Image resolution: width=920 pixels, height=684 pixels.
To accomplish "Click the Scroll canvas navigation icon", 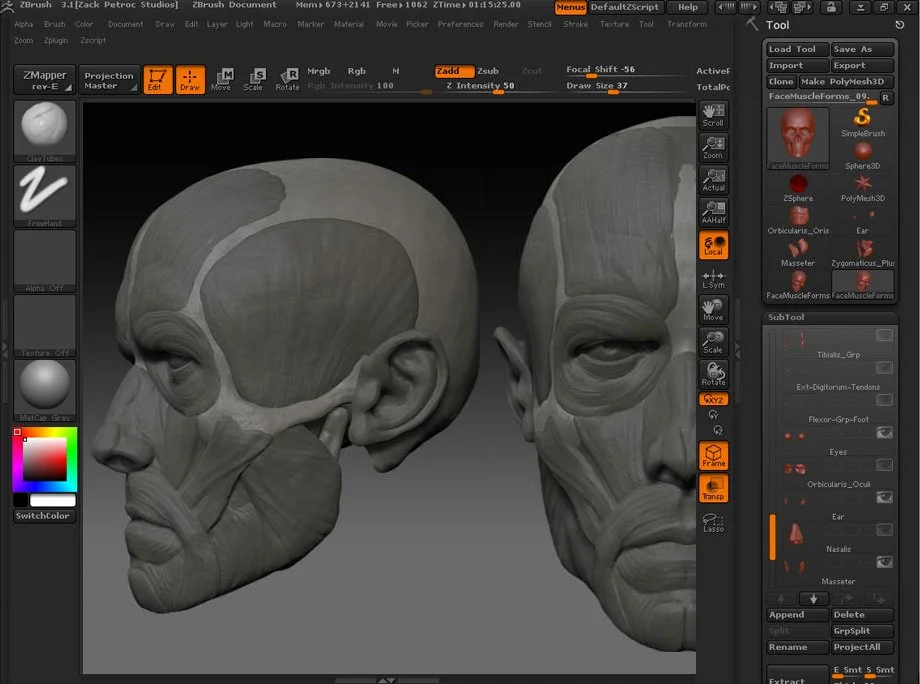I will point(713,114).
